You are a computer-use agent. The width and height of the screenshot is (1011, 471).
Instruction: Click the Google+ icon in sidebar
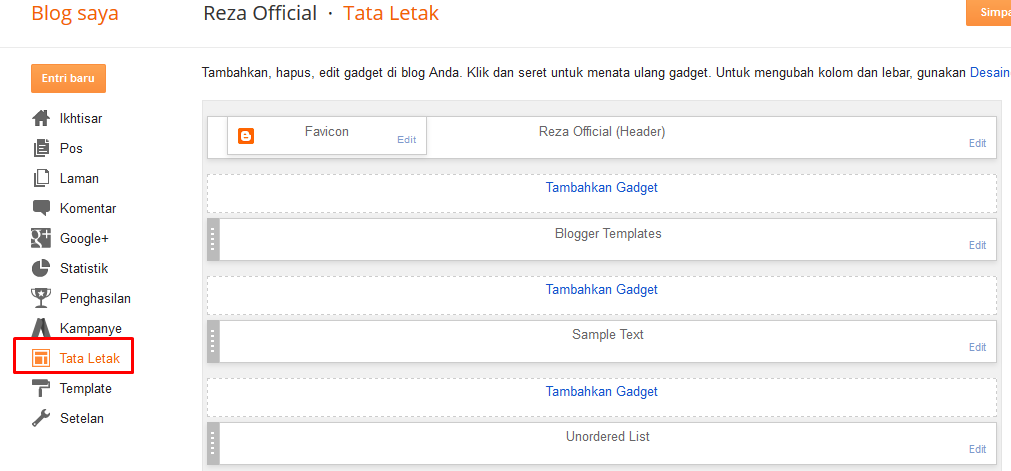pyautogui.click(x=41, y=238)
